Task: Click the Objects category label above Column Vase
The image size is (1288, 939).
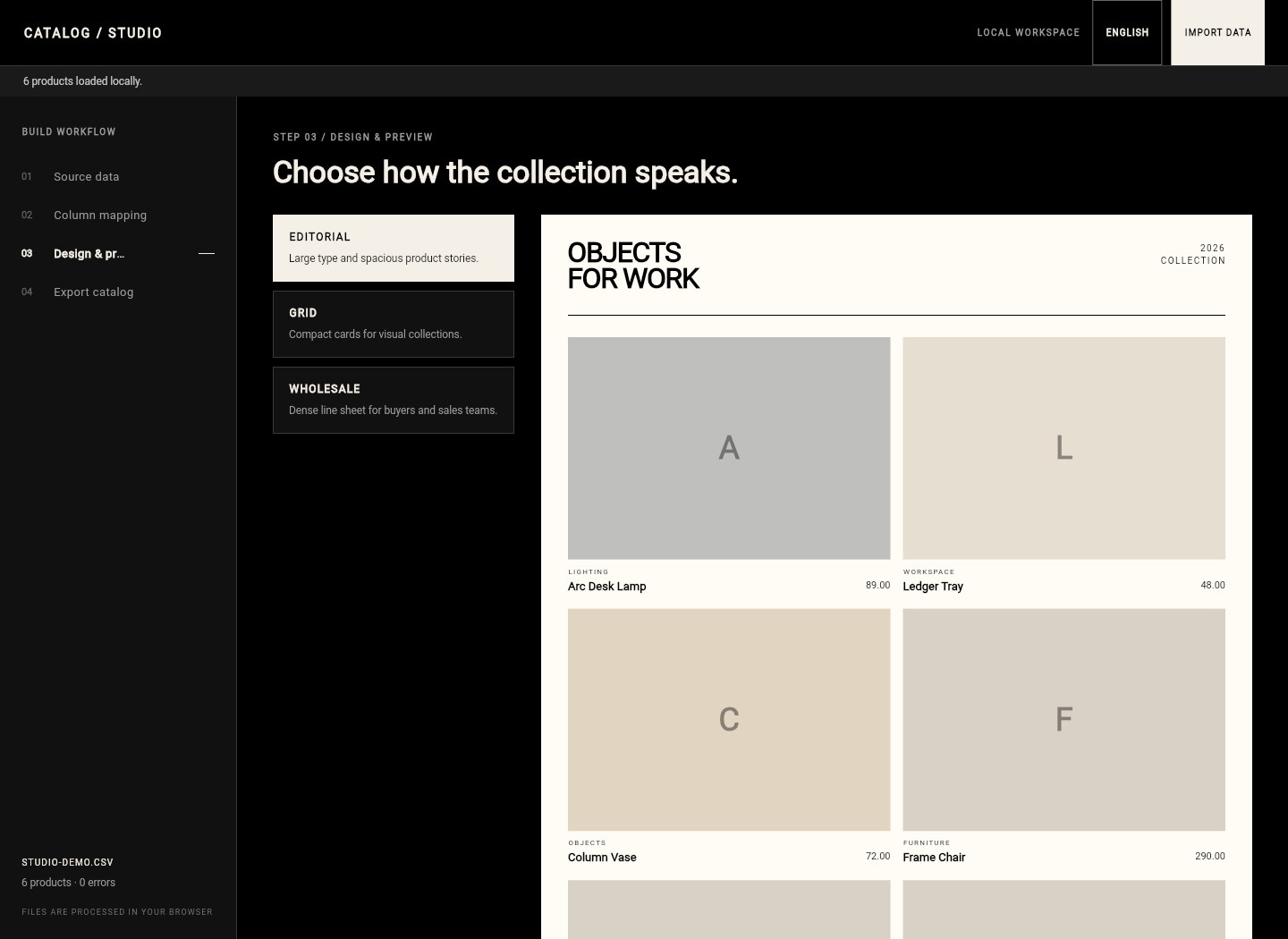Action: point(588,843)
